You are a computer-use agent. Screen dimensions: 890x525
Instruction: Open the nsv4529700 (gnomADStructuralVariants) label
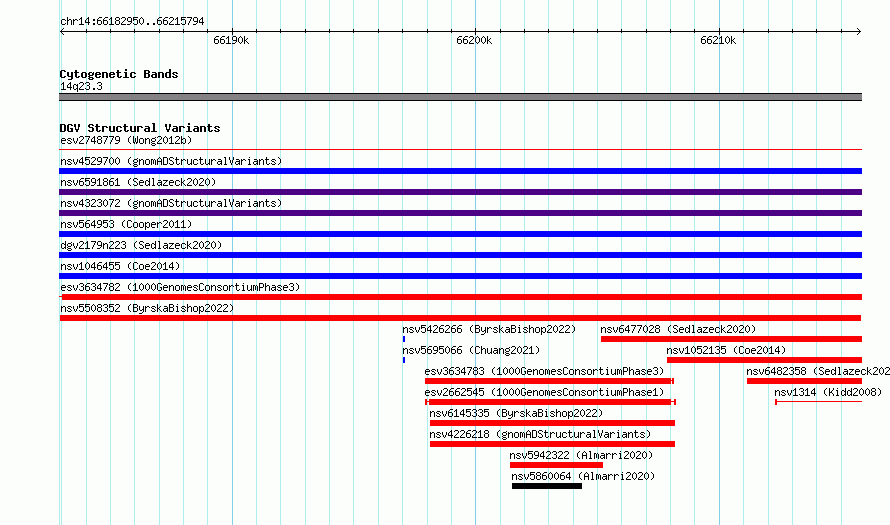(171, 161)
